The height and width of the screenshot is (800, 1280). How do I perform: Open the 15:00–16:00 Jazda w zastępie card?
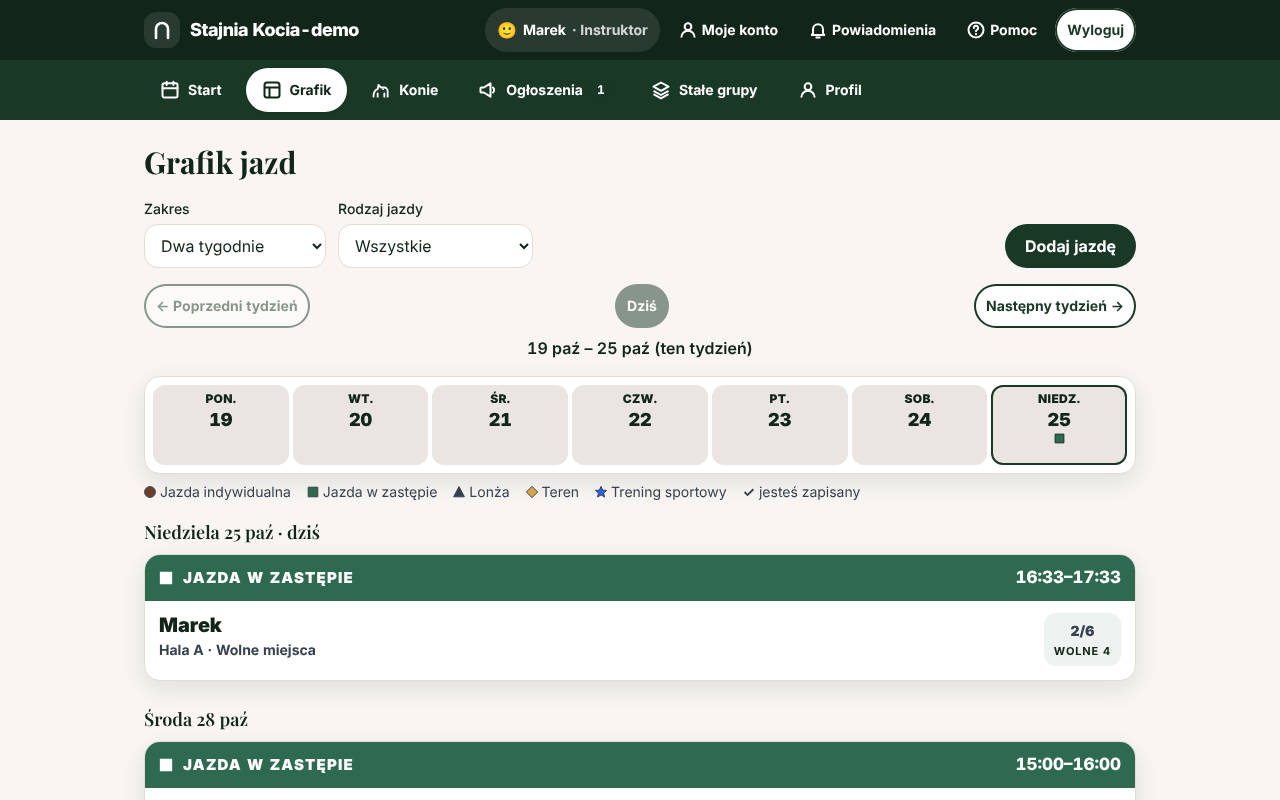pyautogui.click(x=640, y=770)
